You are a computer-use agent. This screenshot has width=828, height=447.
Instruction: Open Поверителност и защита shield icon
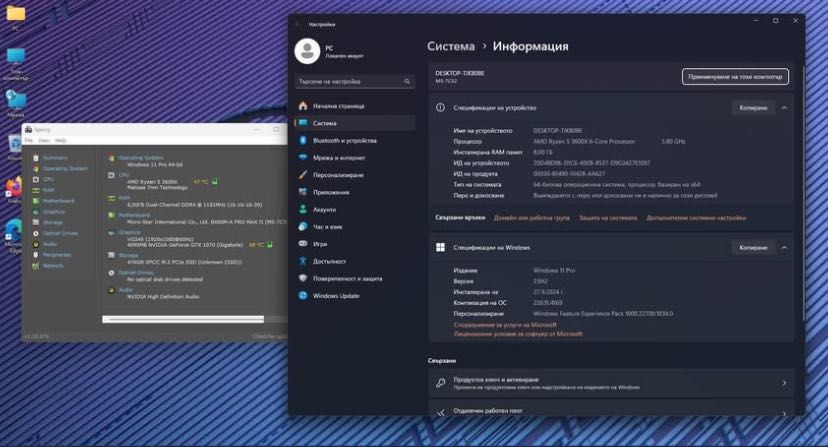tap(303, 278)
